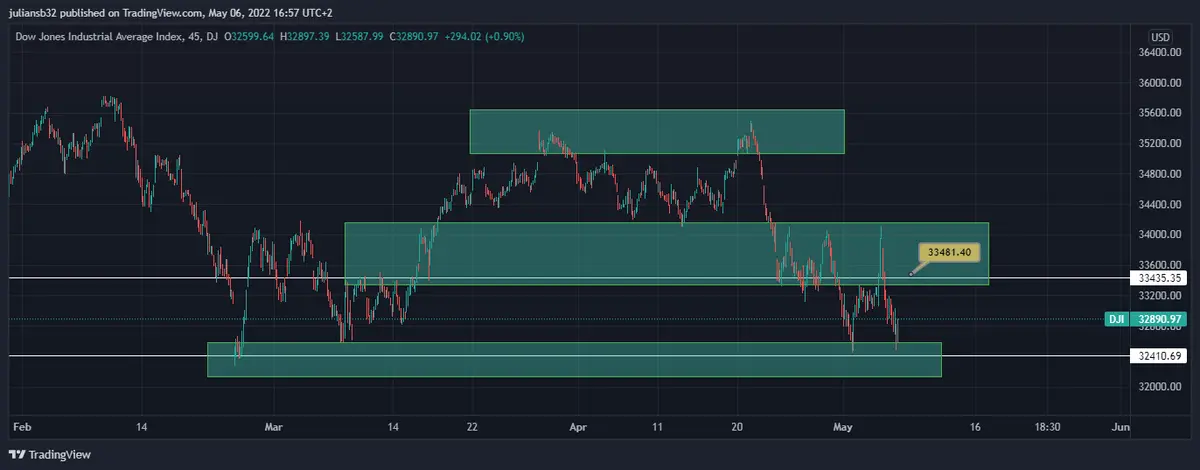
Task: Click the 34400.00 price scale label
Action: point(1160,205)
